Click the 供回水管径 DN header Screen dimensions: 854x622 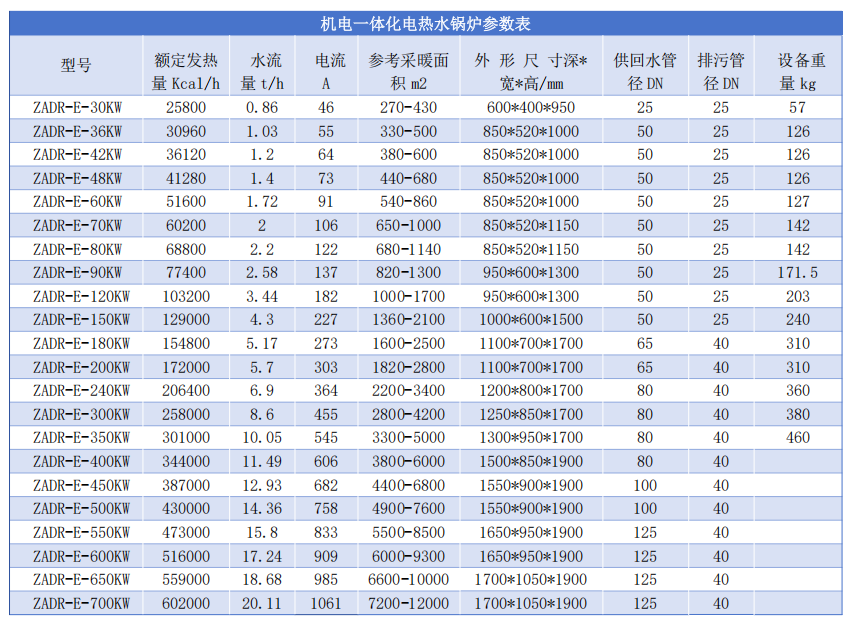coord(645,66)
